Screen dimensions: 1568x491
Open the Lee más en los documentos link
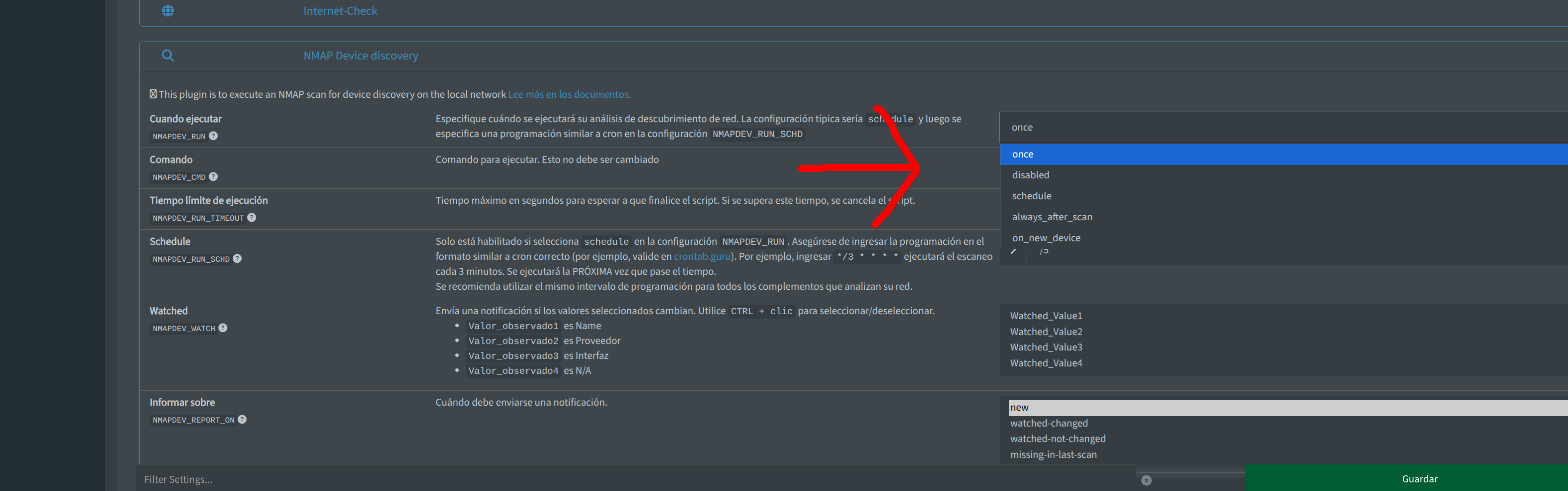569,94
